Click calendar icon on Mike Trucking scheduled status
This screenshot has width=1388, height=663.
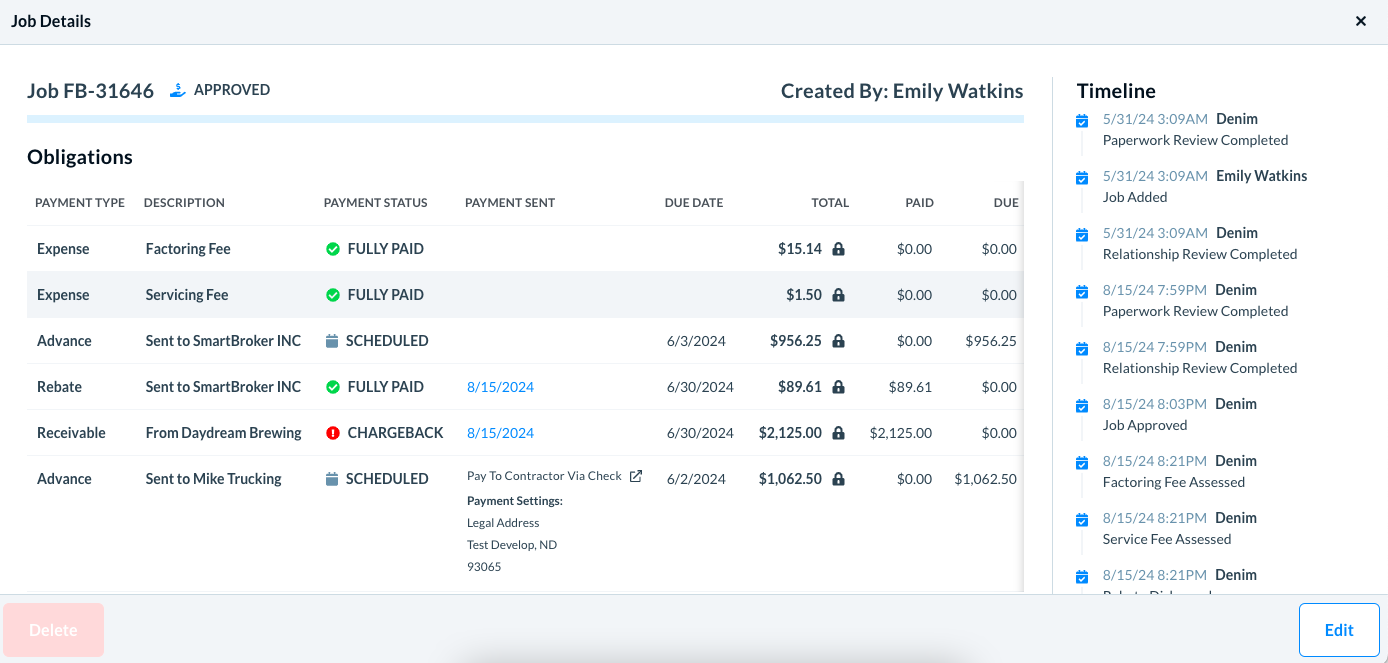tap(332, 479)
